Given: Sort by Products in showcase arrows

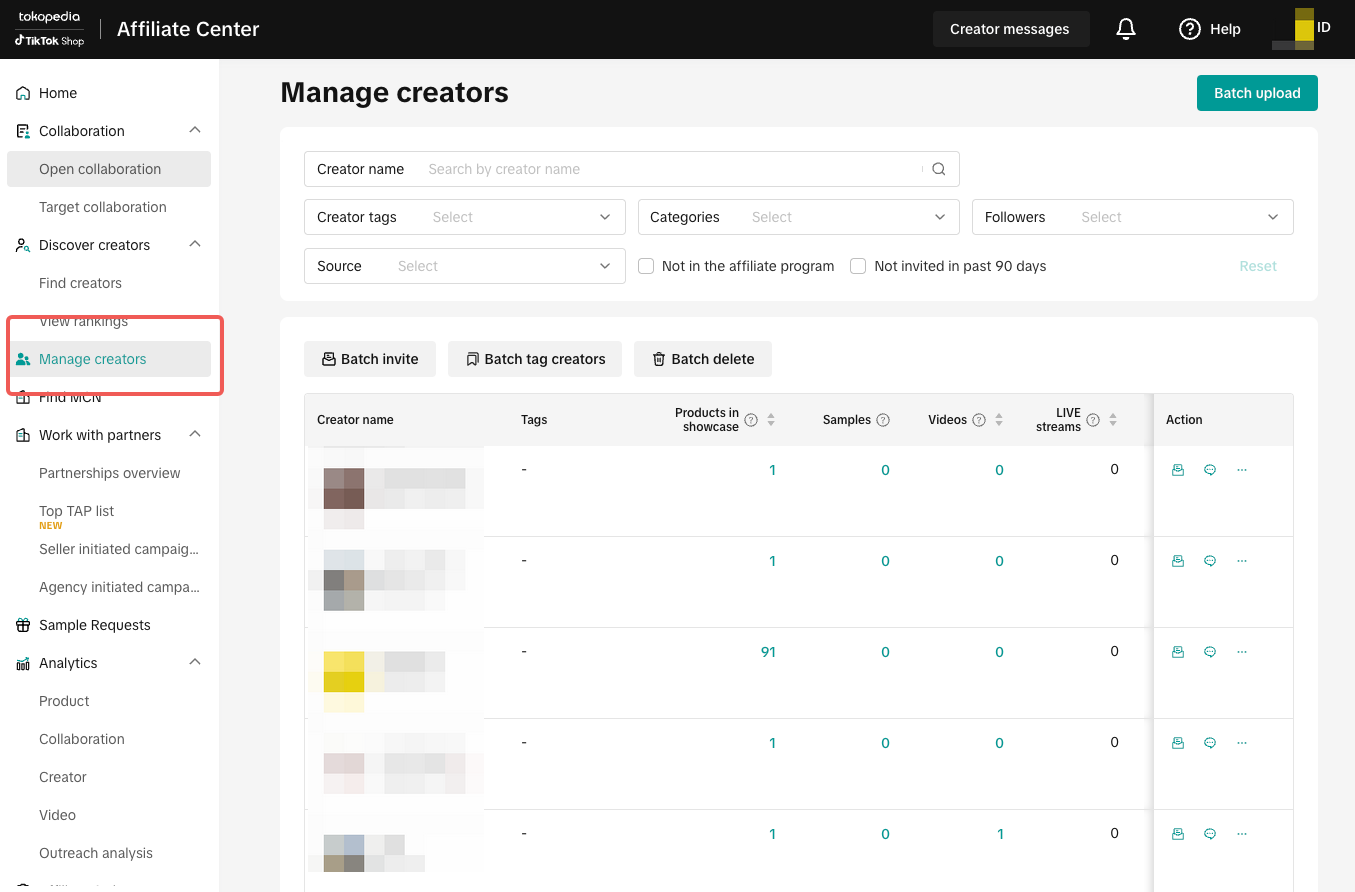Looking at the screenshot, I should pos(771,420).
